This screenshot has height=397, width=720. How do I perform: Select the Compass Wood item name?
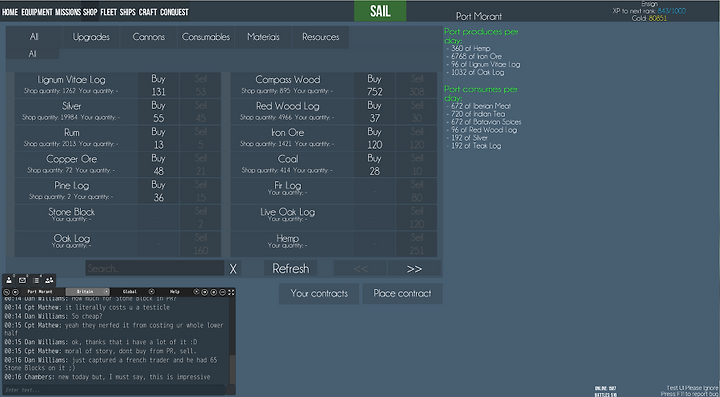[x=288, y=80]
